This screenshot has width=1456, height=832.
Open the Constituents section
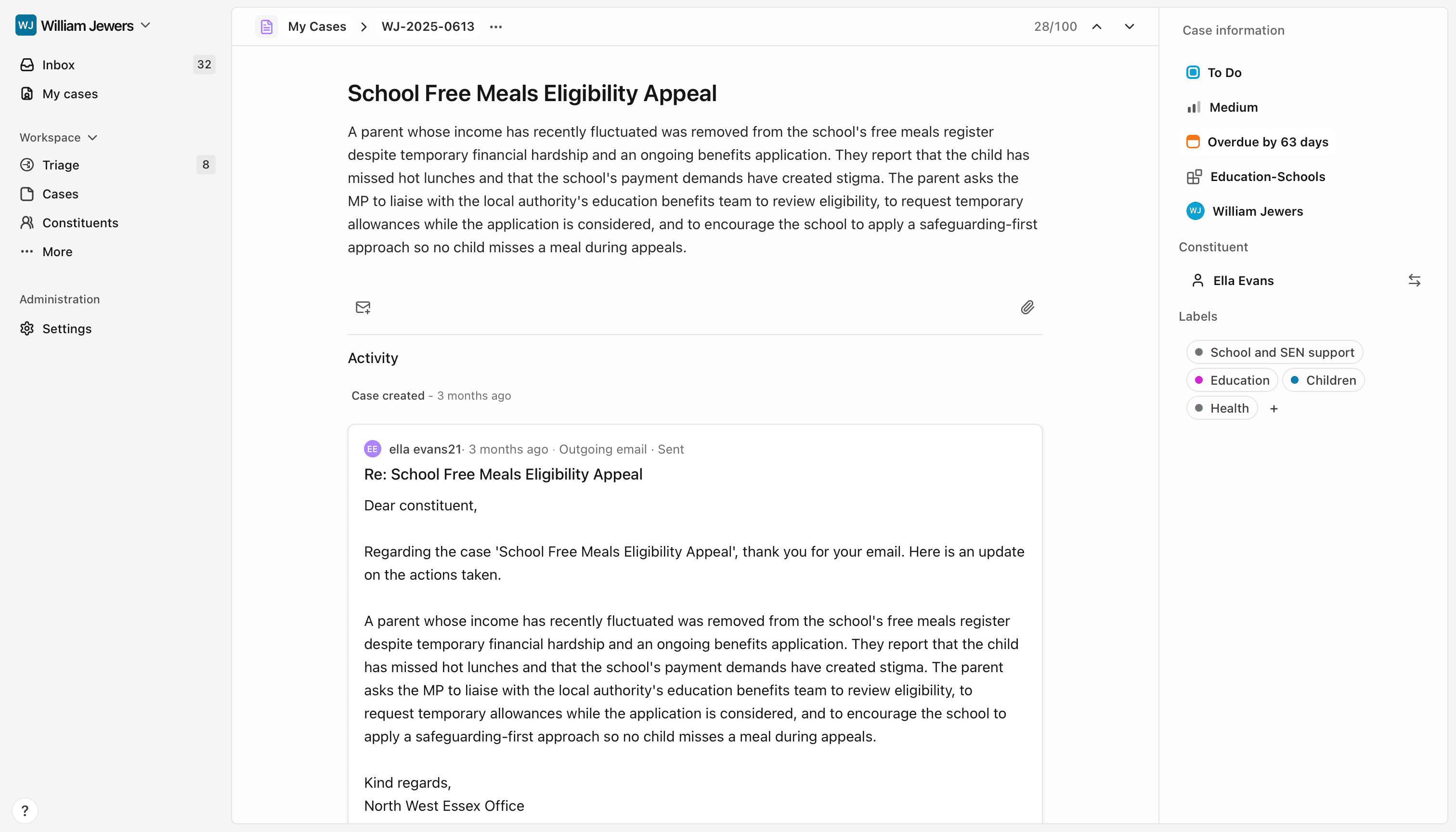point(80,223)
